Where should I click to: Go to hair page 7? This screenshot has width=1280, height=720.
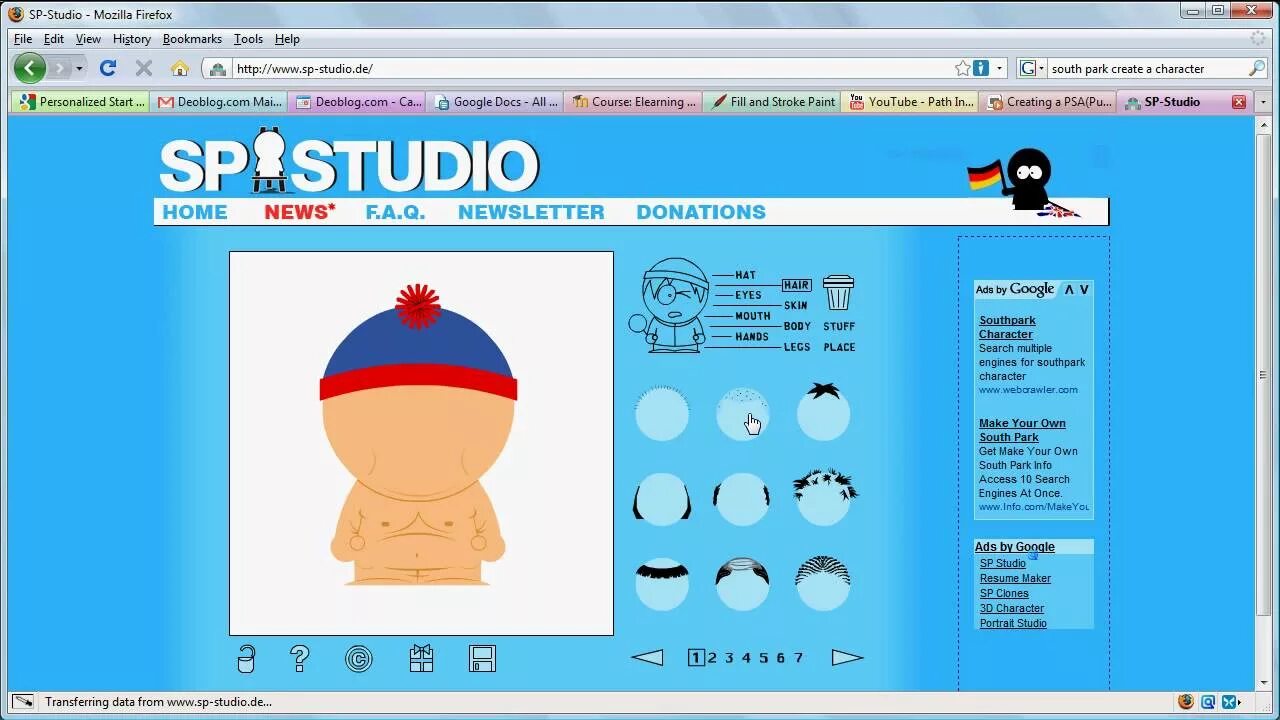[798, 657]
